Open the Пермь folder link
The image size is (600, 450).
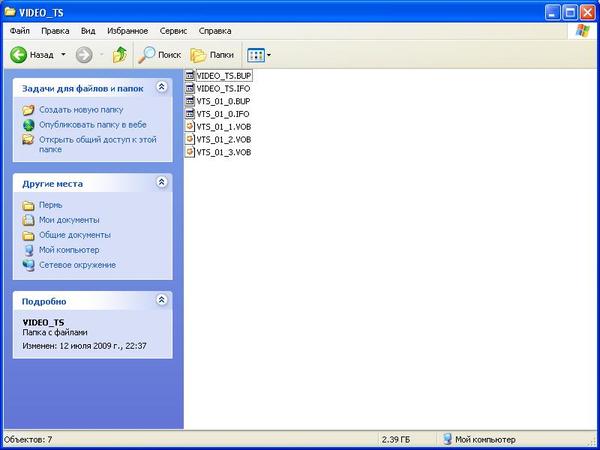(51, 205)
